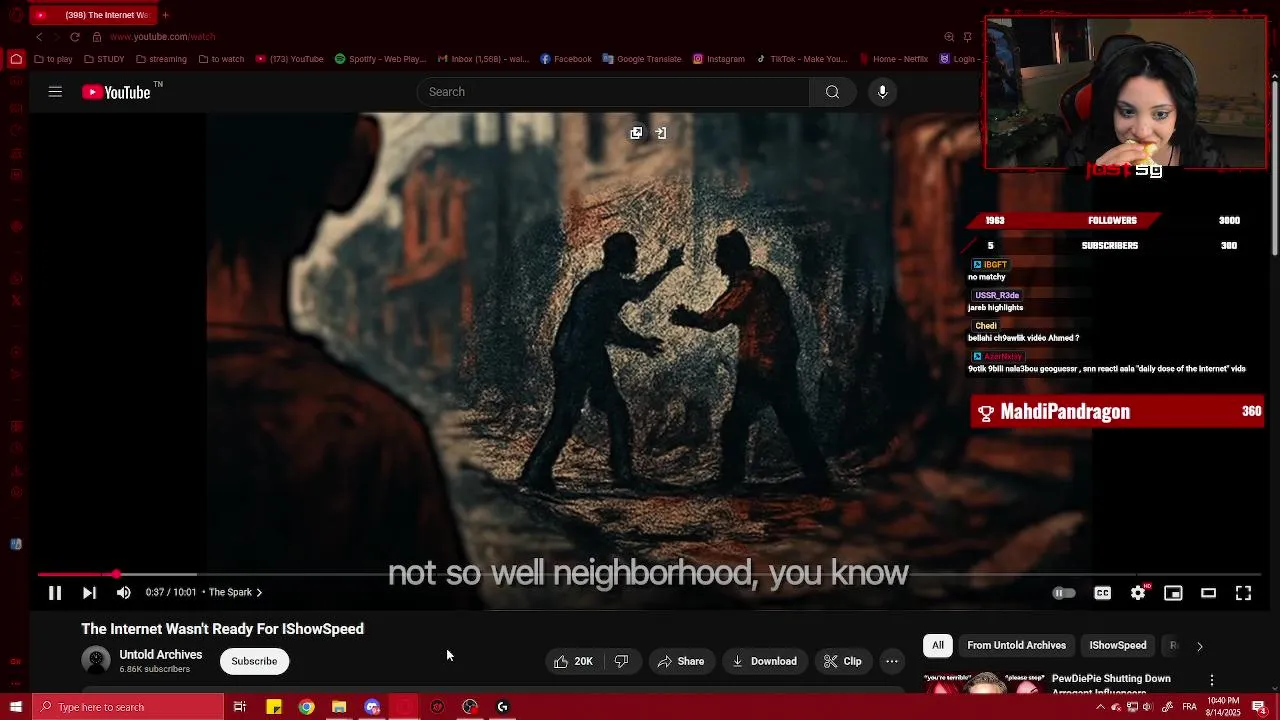Open Sticky Notes from taskbar
This screenshot has height=720, width=1280.
click(273, 707)
